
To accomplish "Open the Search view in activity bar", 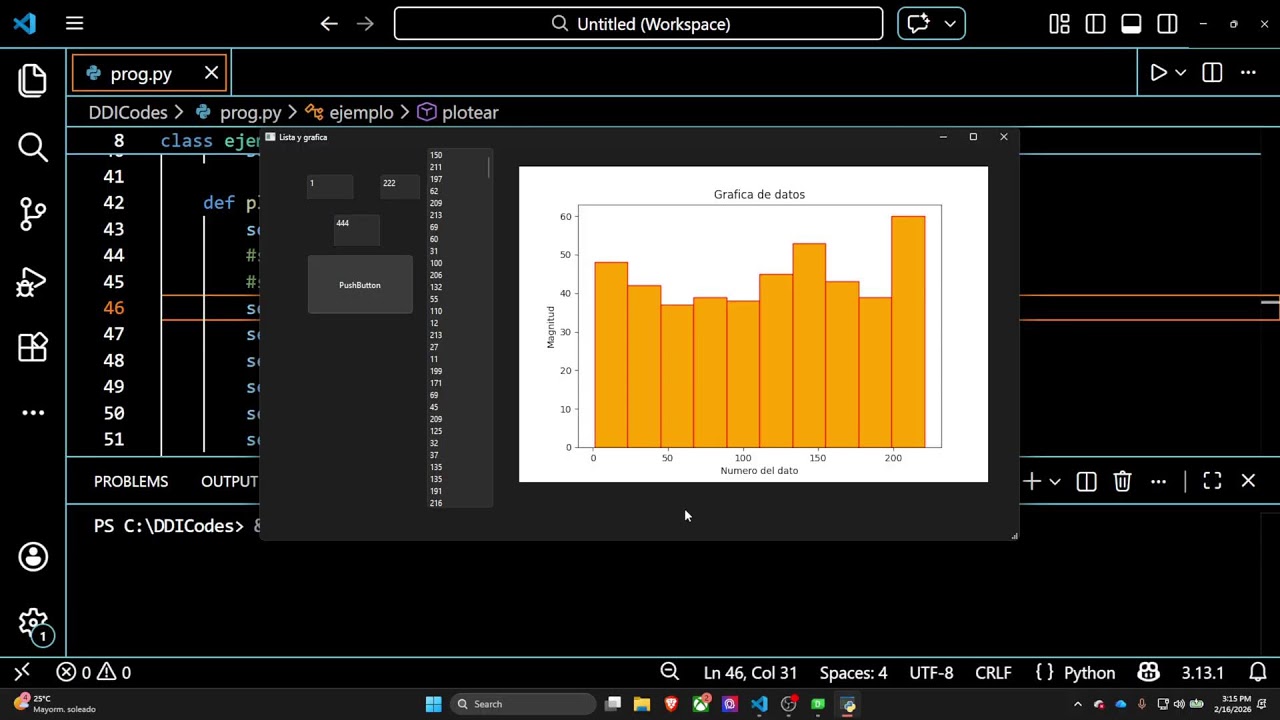I will pos(33,147).
